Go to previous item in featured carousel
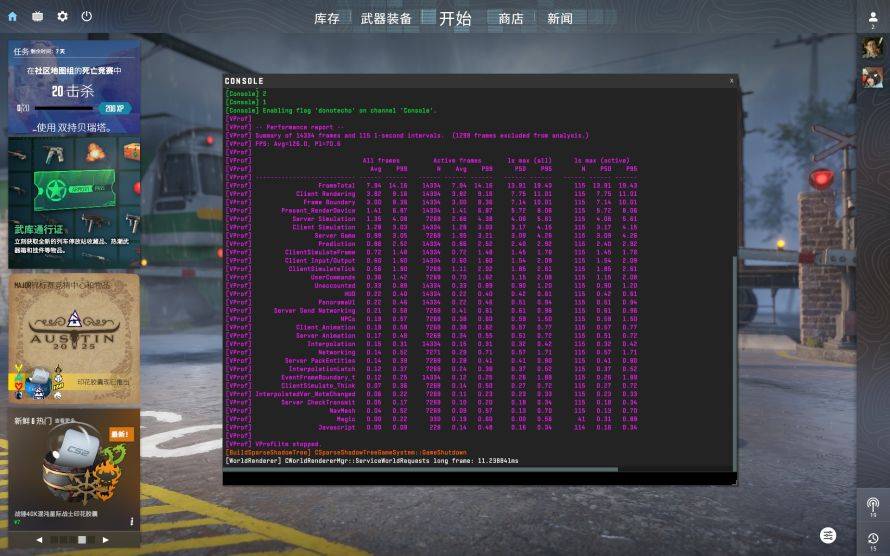This screenshot has height=556, width=890. pos(41,540)
